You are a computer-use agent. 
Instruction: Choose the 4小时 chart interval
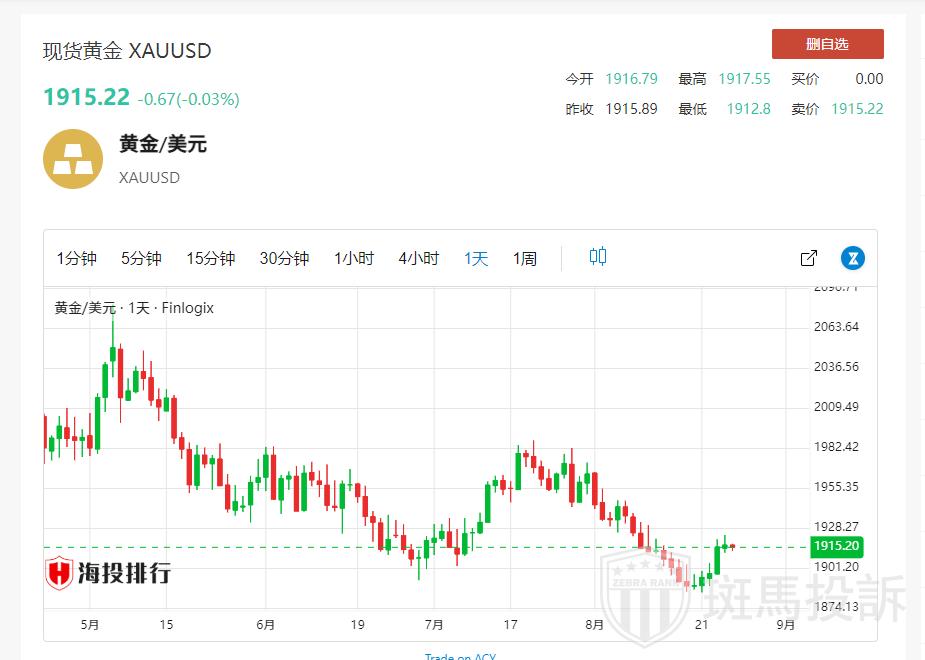[x=418, y=258]
